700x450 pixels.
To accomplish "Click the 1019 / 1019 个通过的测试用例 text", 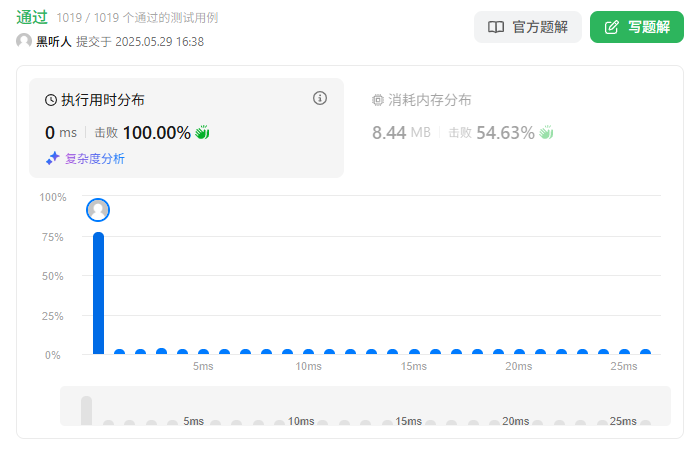I will coord(138,18).
